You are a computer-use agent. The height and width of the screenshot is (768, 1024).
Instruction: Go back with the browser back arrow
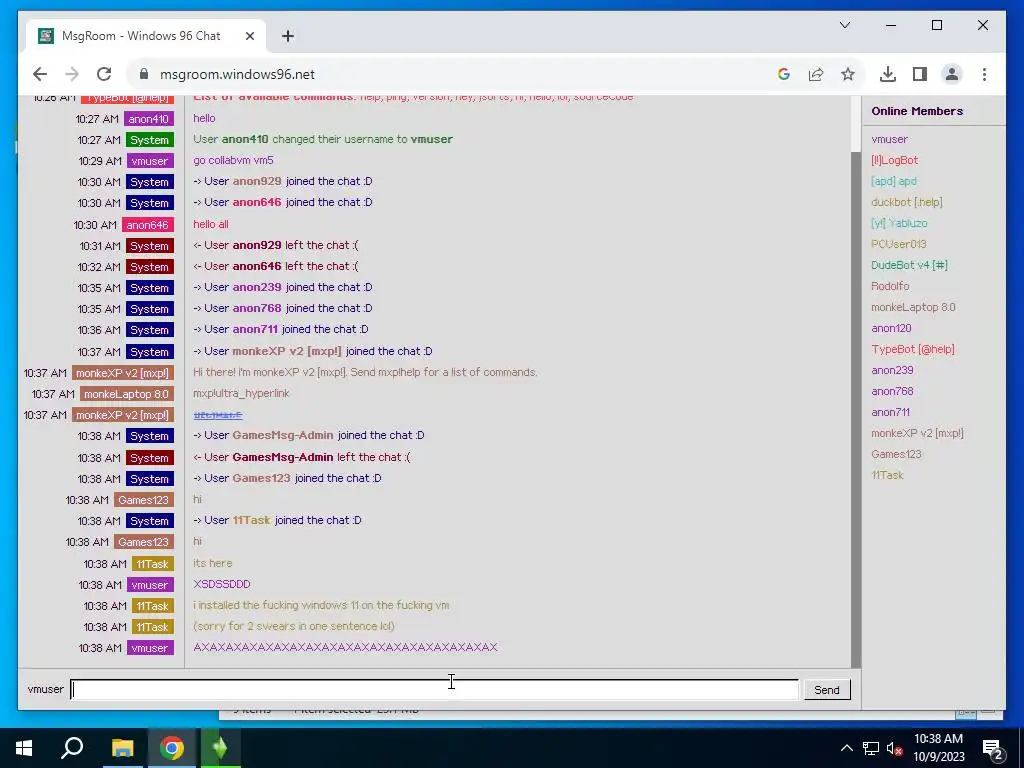pyautogui.click(x=40, y=74)
